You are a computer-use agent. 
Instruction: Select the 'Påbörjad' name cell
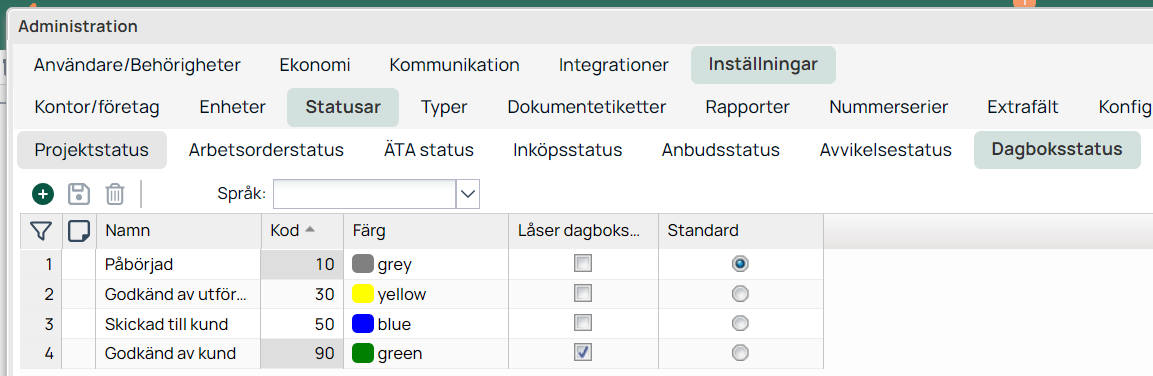click(x=179, y=264)
